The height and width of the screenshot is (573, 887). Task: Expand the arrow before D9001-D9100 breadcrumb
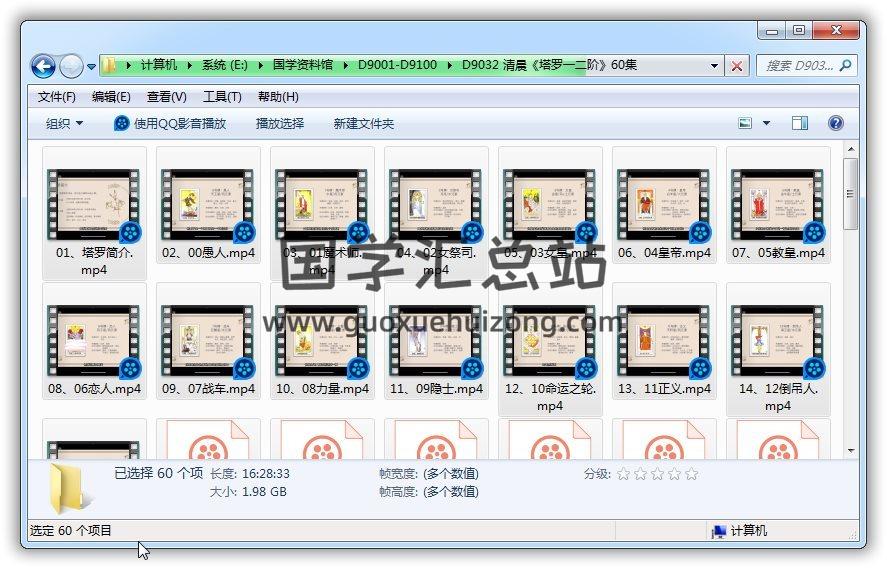coord(346,66)
